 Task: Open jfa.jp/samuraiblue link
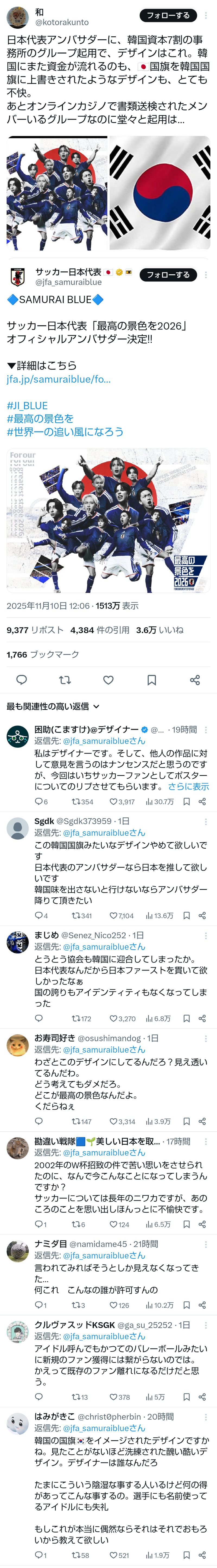point(58,379)
